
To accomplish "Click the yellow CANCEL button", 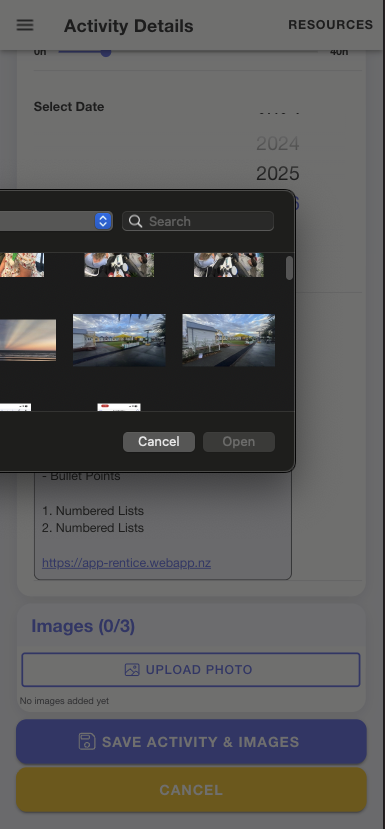I will pos(191,790).
